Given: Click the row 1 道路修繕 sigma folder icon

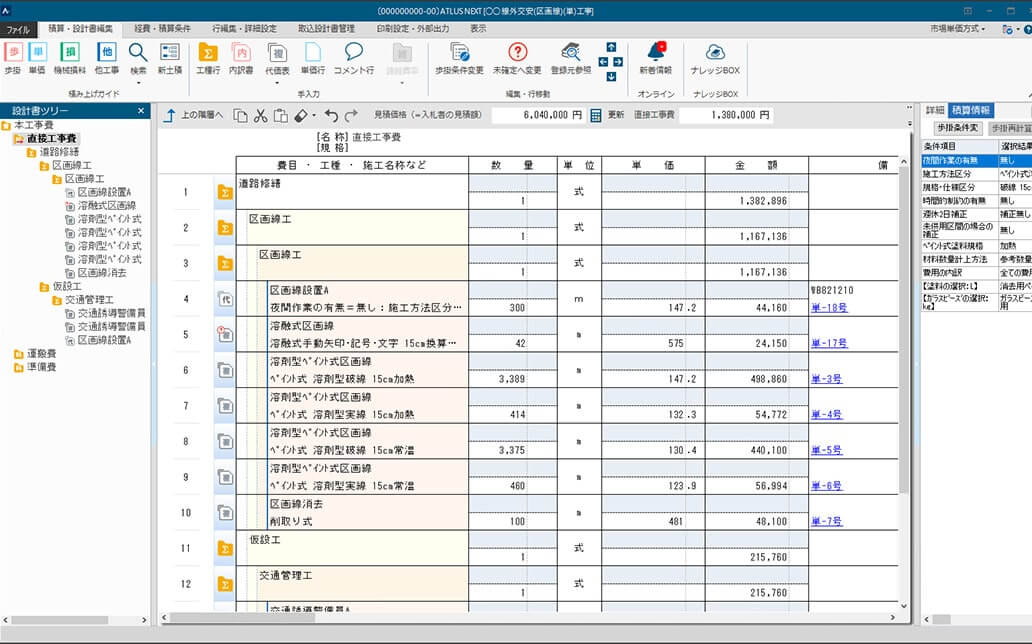Looking at the screenshot, I should 225,192.
